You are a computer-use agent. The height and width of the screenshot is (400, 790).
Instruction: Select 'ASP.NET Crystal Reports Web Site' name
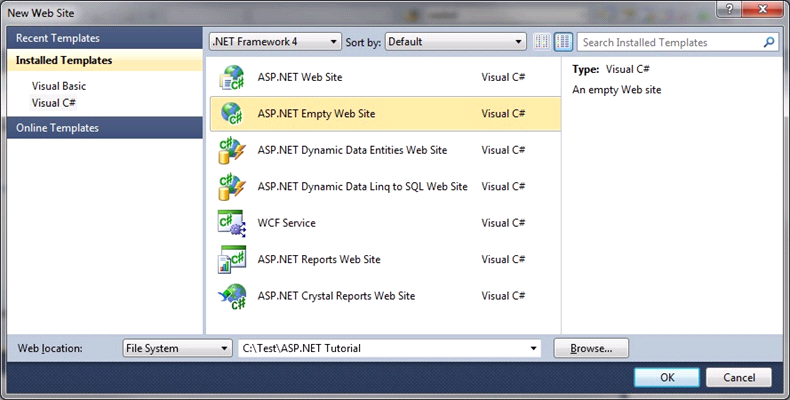point(336,296)
